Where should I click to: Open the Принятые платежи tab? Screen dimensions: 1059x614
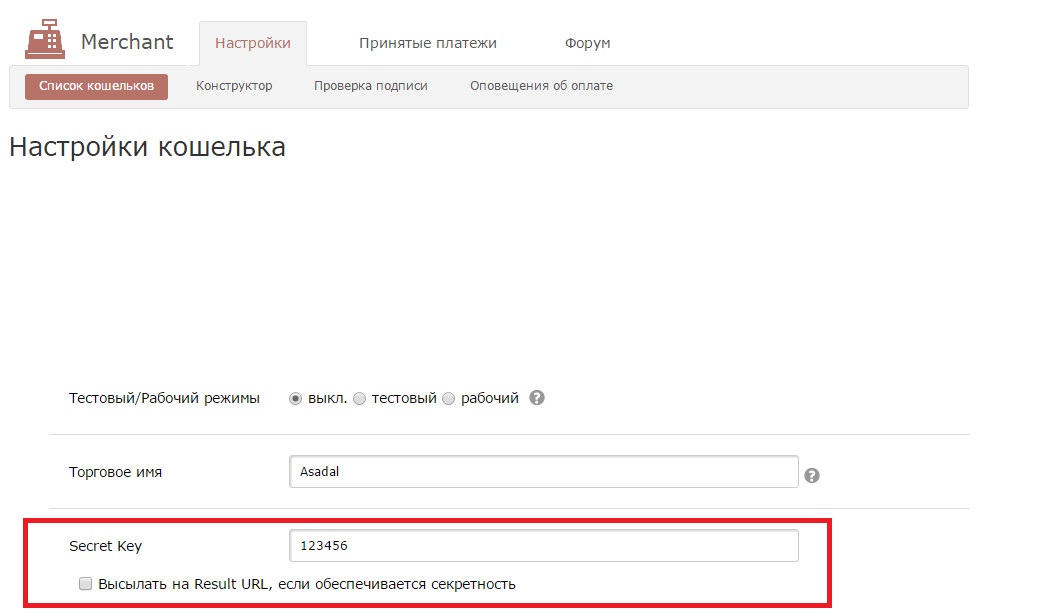(x=428, y=43)
